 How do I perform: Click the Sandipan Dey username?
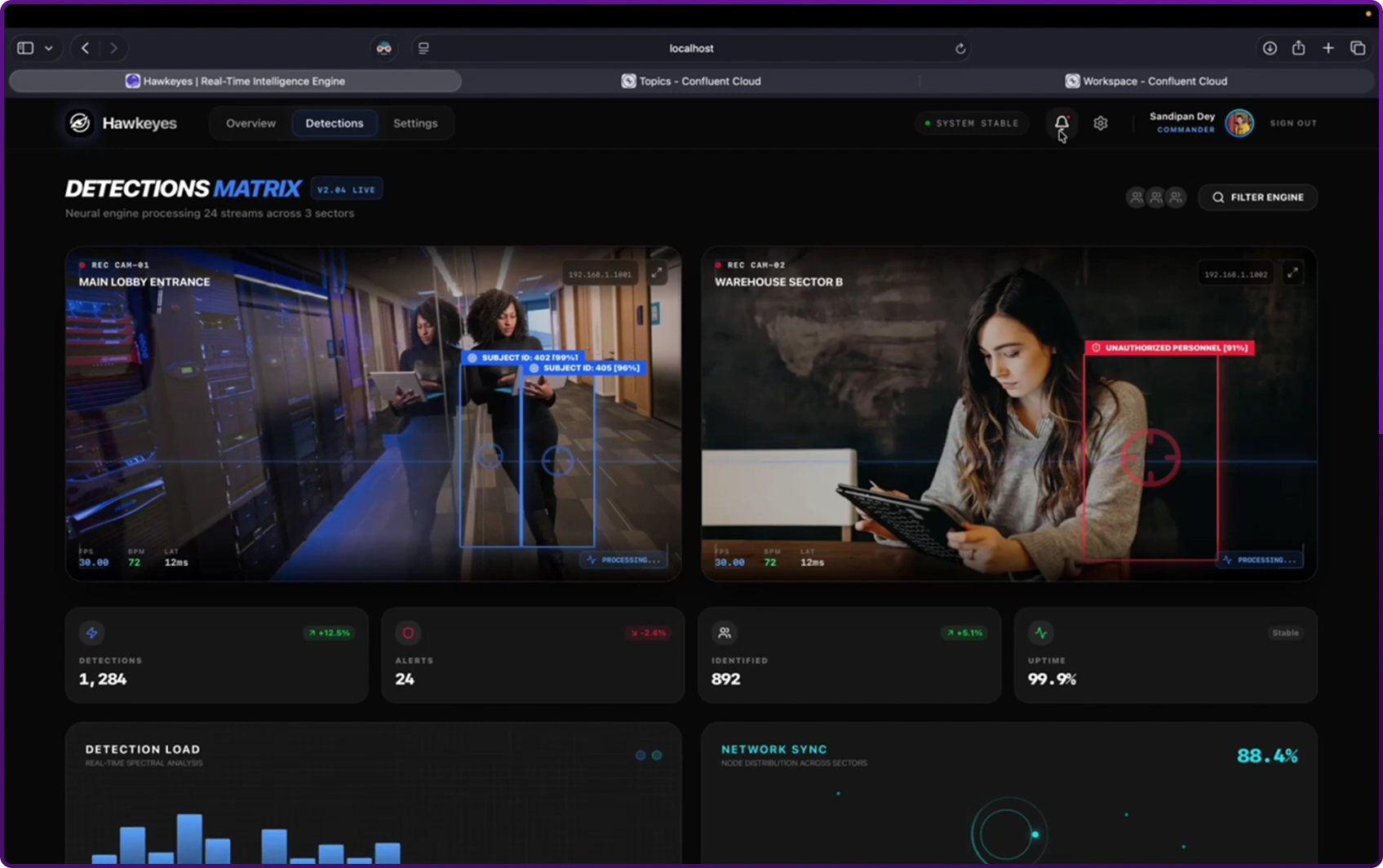pyautogui.click(x=1182, y=117)
